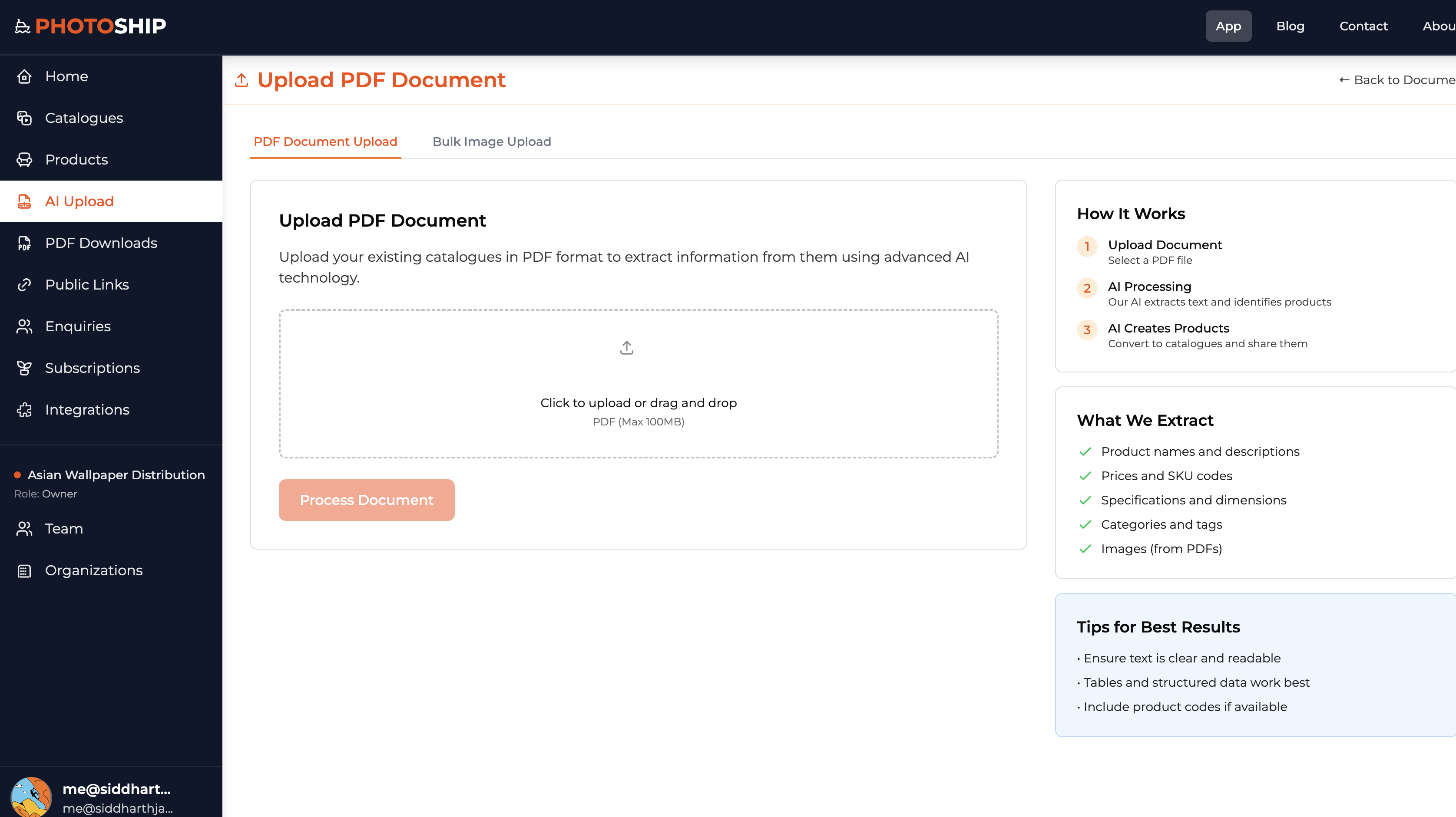
Task: Select the Integrations puzzle icon
Action: (24, 409)
